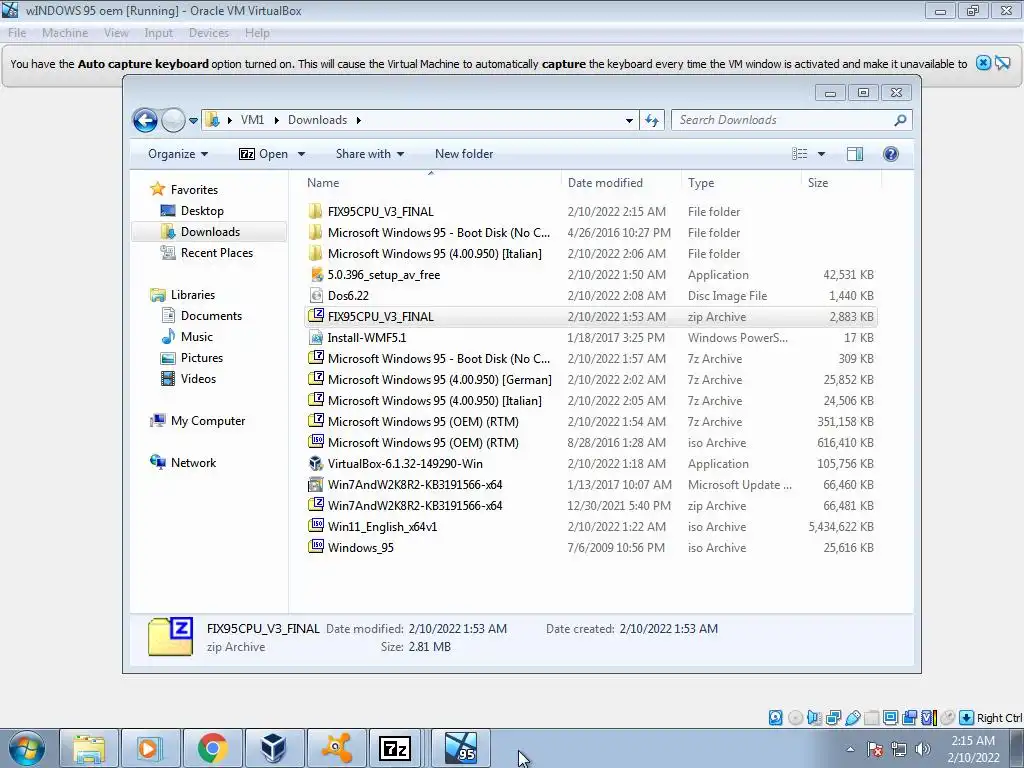This screenshot has height=768, width=1024.
Task: Click VM1 in address breadcrumb
Action: coord(252,120)
